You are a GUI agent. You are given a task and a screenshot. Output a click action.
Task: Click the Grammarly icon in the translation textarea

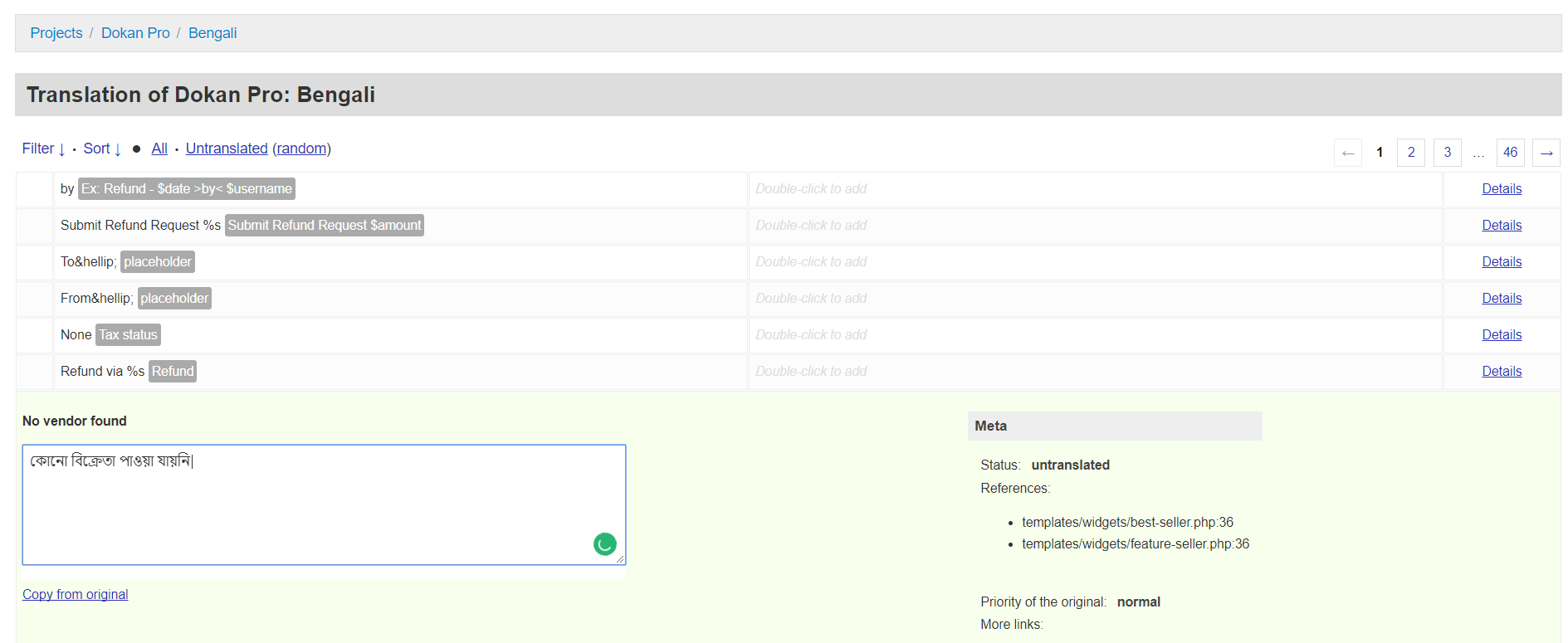pyautogui.click(x=605, y=544)
